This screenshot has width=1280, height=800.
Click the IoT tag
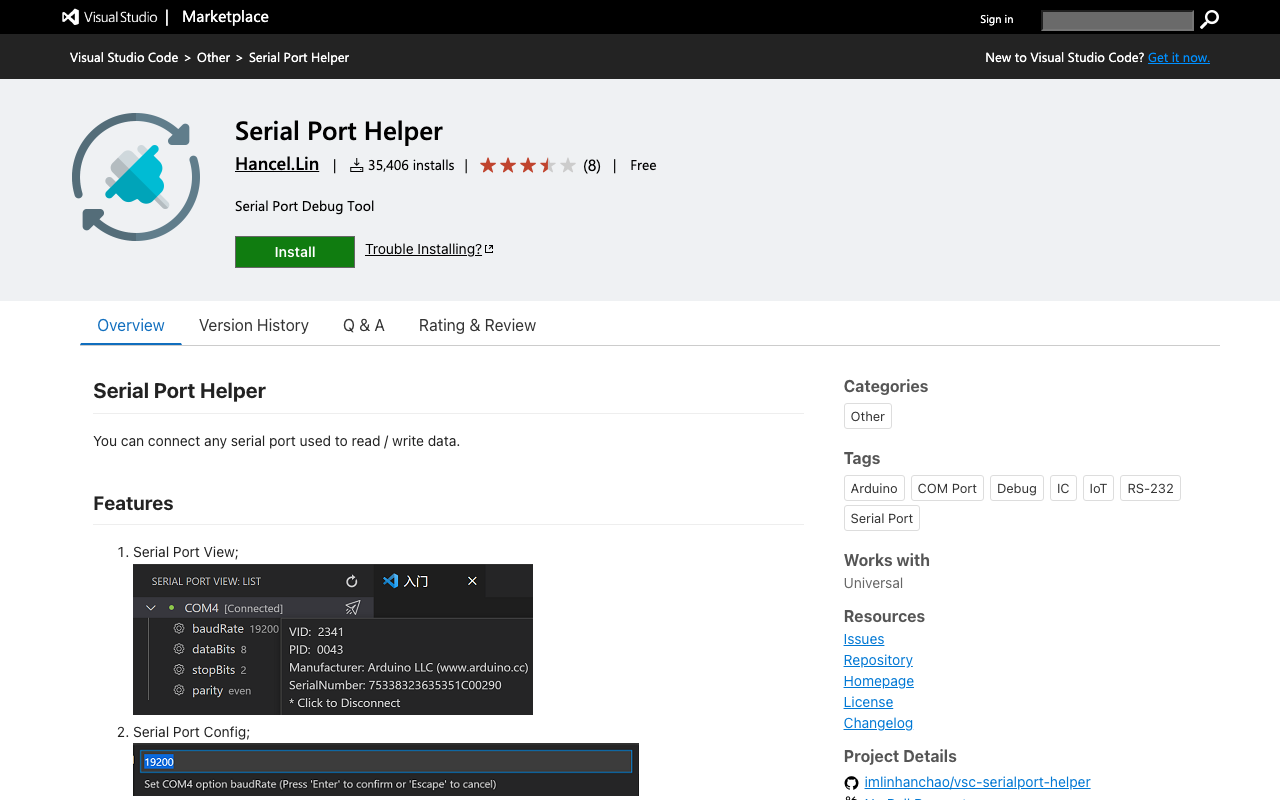pyautogui.click(x=1098, y=488)
